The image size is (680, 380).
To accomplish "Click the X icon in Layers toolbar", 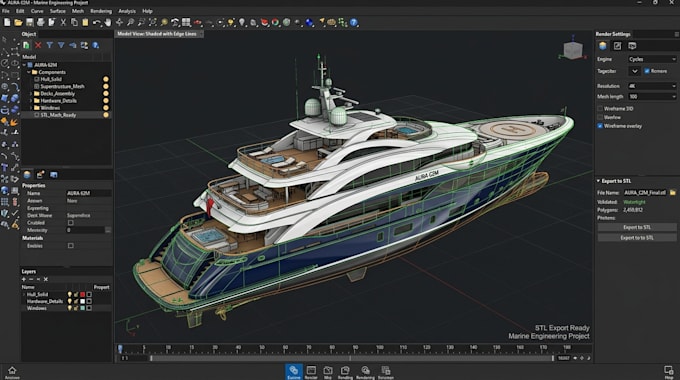I will pos(46,279).
